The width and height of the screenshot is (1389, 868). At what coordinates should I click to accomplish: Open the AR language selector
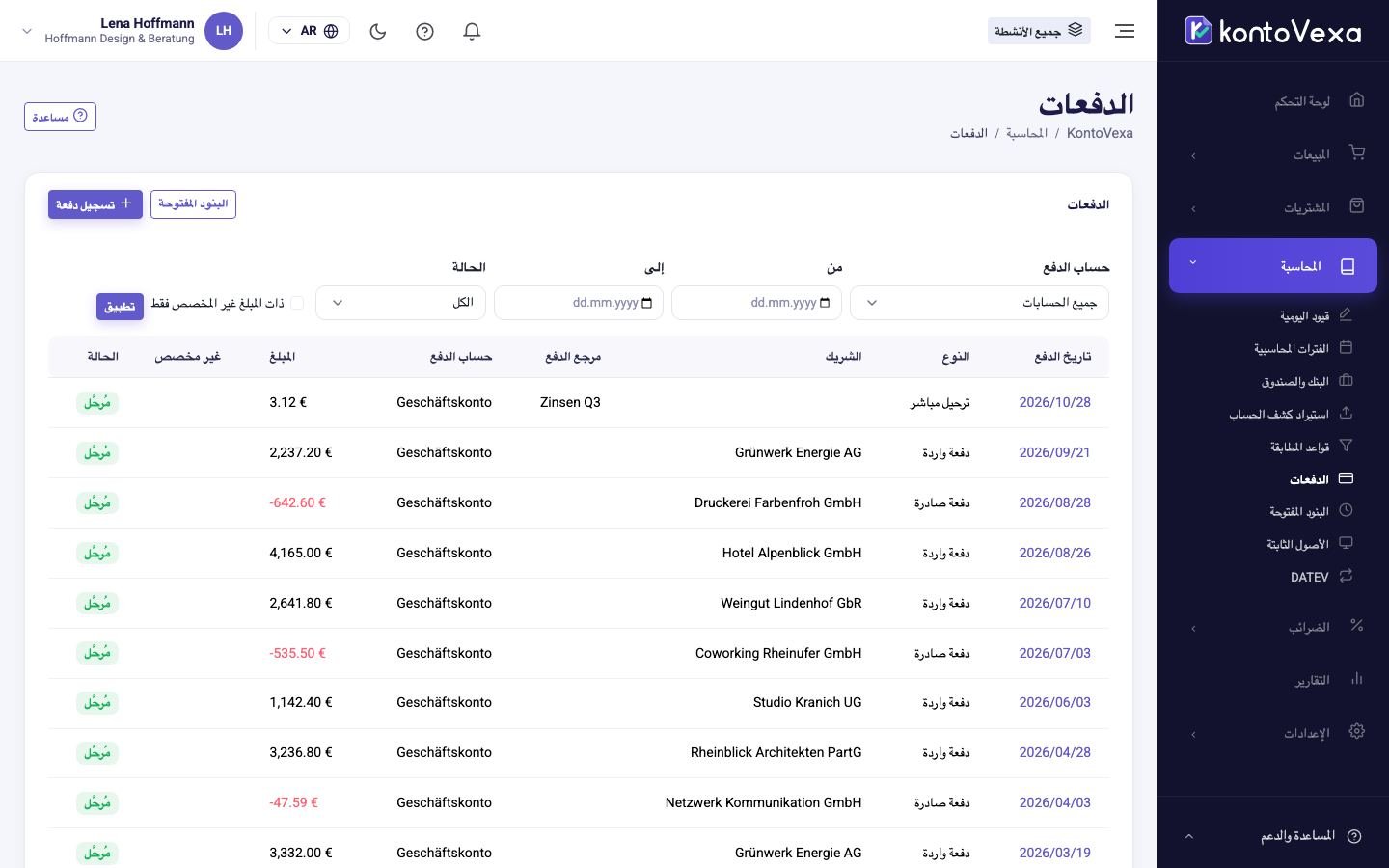click(309, 31)
